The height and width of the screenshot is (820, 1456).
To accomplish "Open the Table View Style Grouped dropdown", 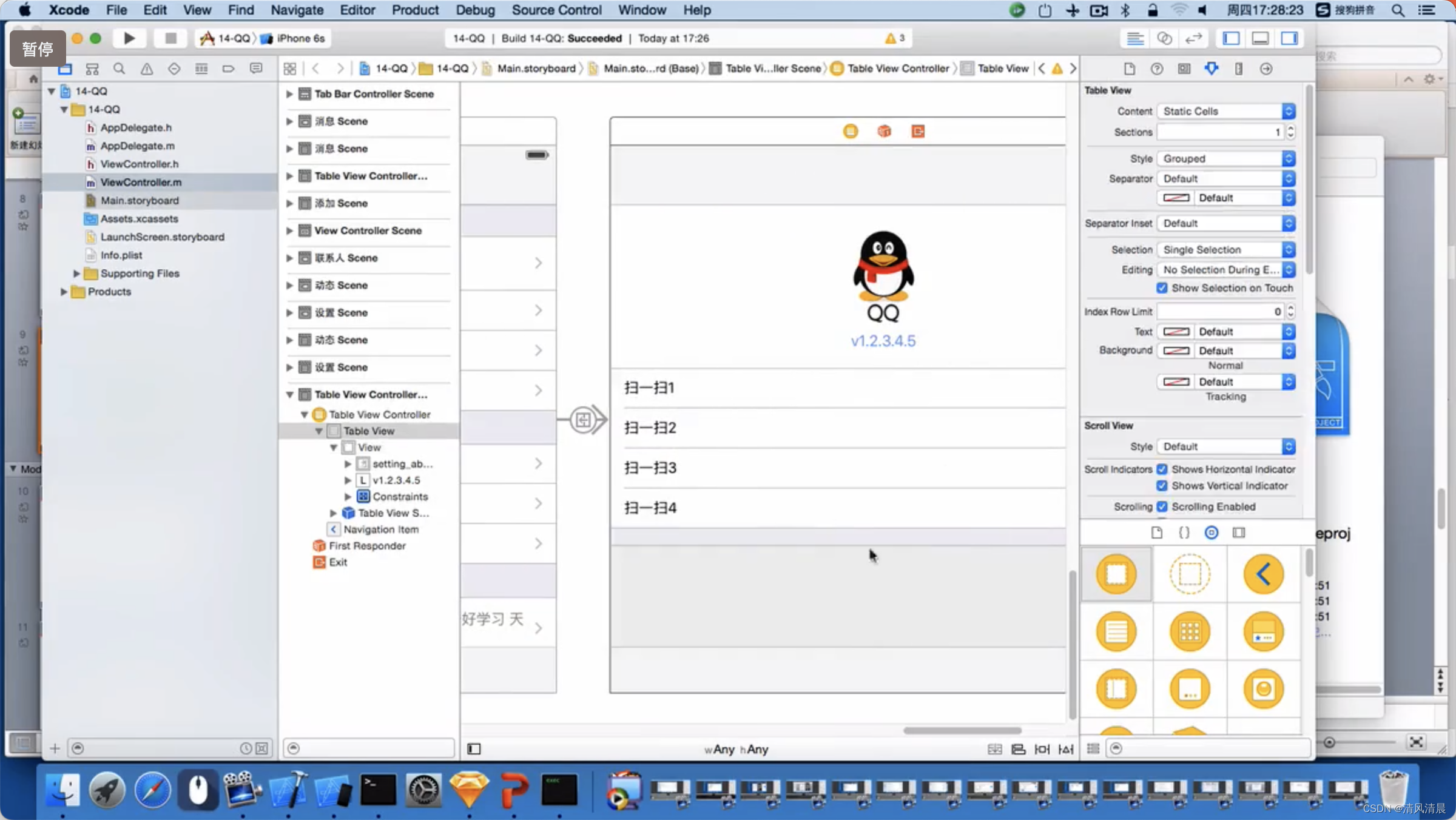I will [x=1226, y=158].
